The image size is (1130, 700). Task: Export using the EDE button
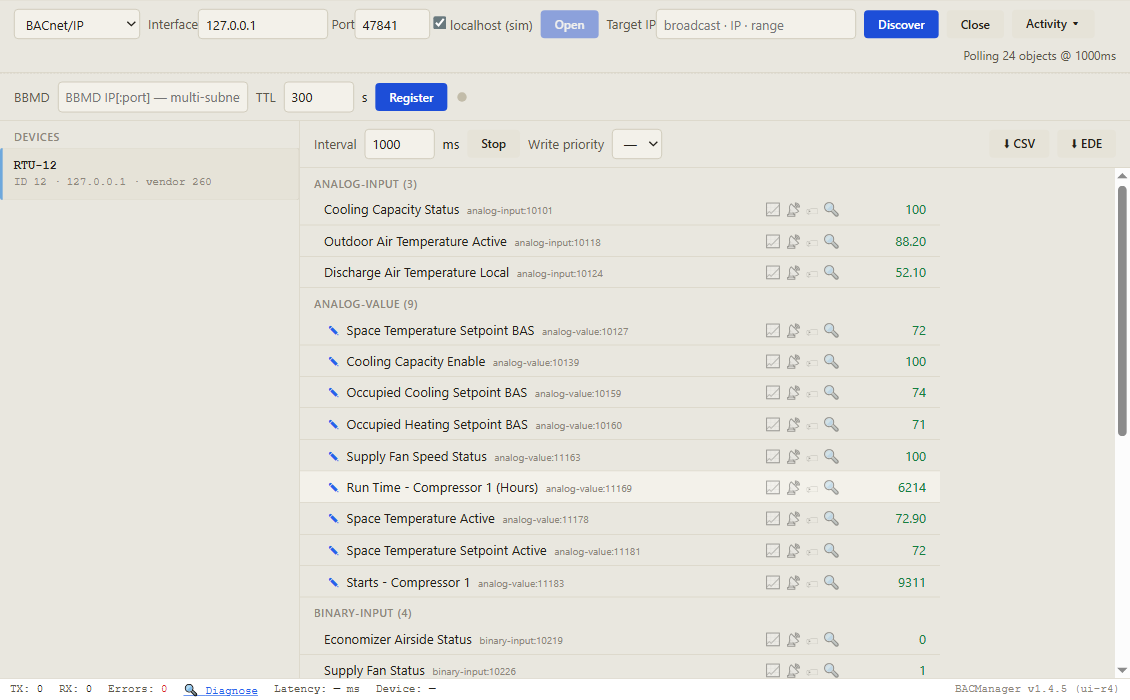[x=1086, y=144]
